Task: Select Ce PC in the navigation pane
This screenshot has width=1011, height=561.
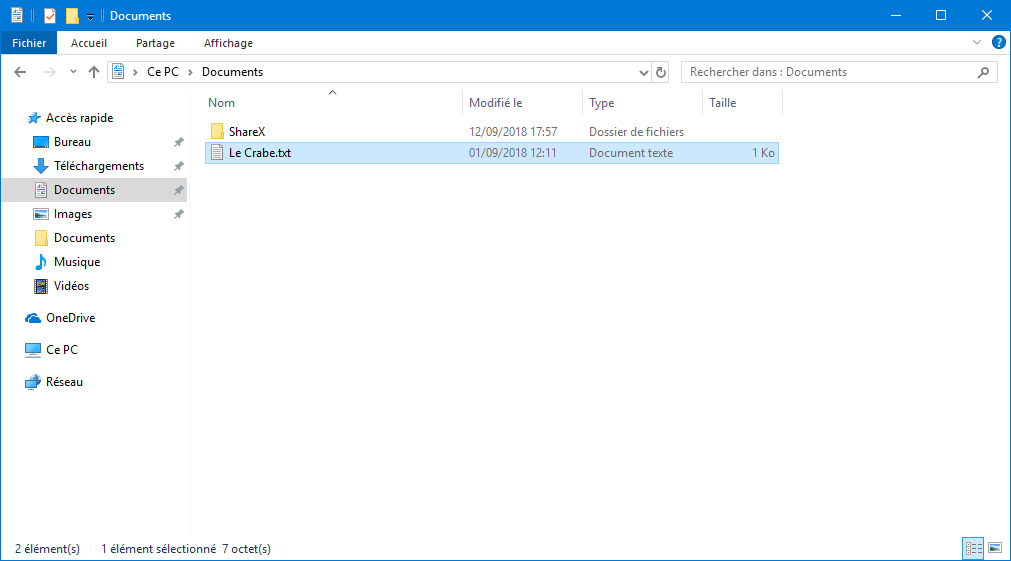Action: [x=61, y=349]
